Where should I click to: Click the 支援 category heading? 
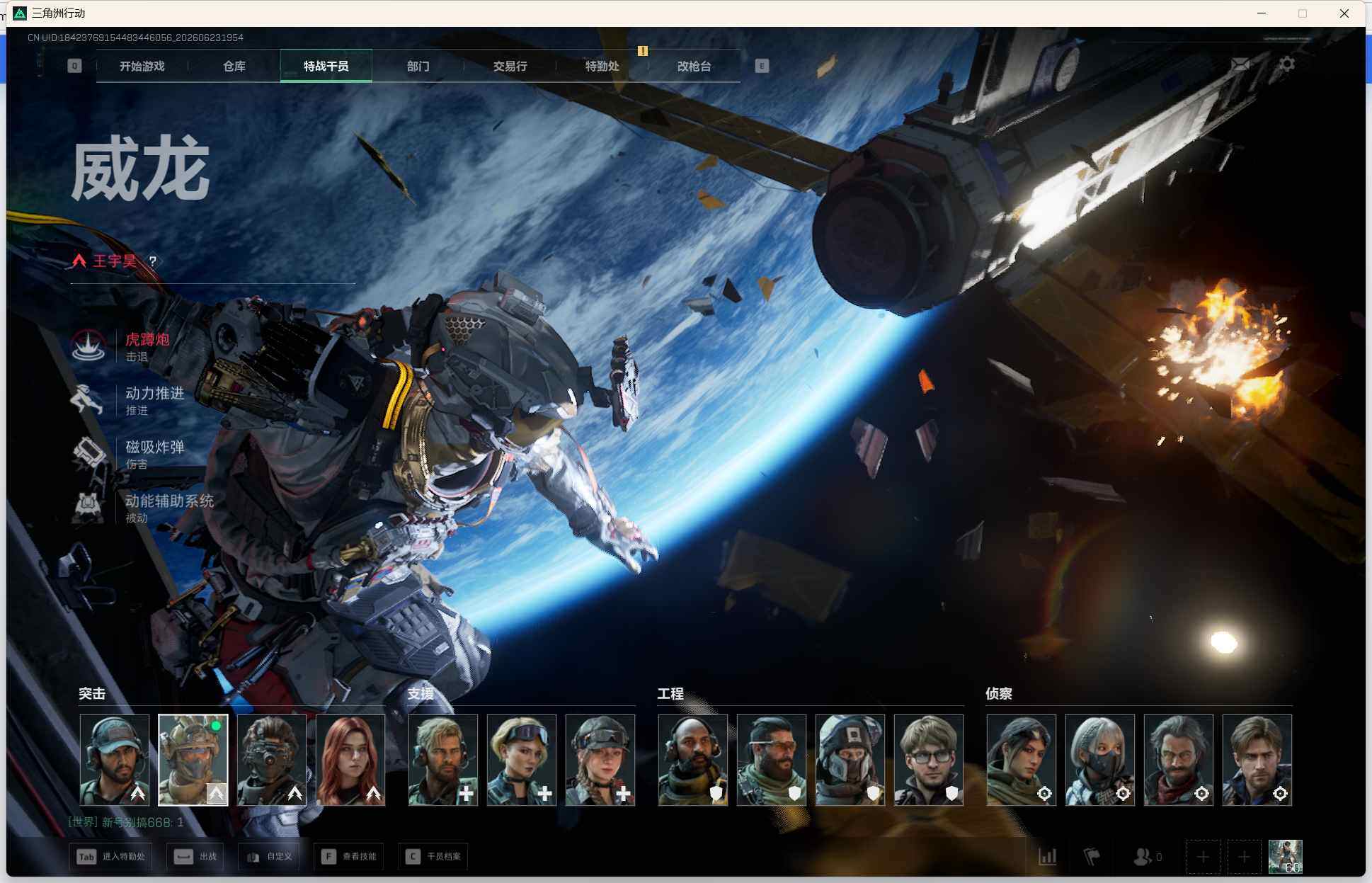pyautogui.click(x=421, y=694)
